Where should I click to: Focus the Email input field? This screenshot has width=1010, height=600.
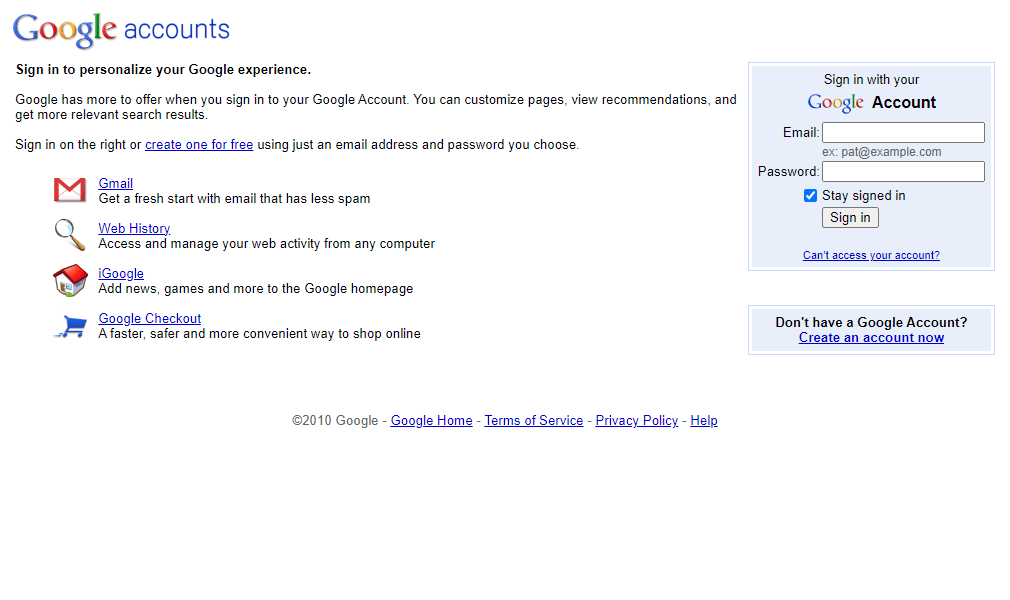click(903, 132)
